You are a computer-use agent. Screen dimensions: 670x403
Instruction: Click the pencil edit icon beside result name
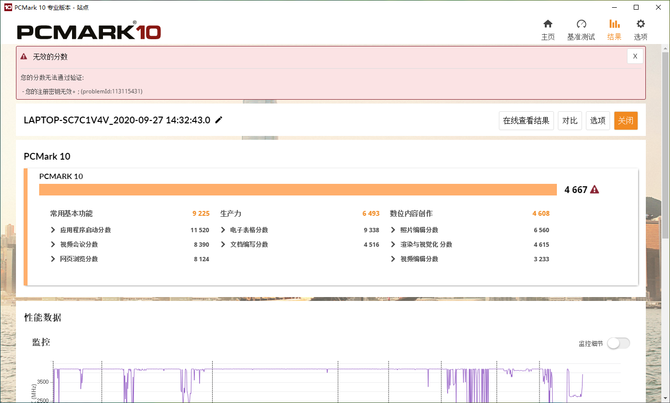(219, 120)
